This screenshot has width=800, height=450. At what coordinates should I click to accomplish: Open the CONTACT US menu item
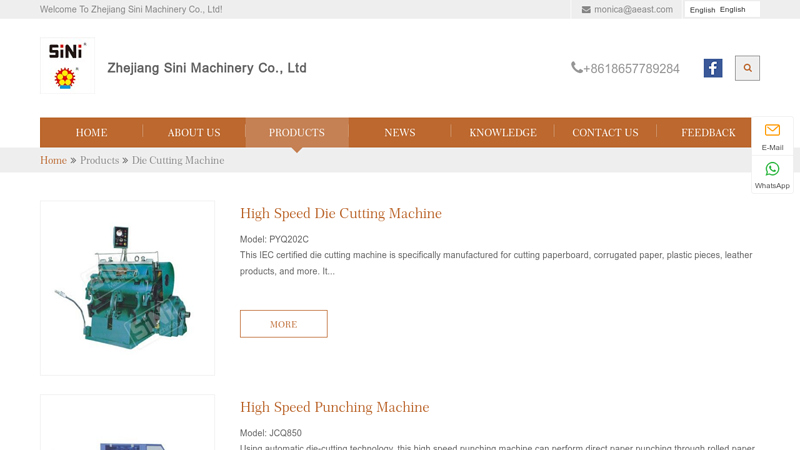coord(605,133)
